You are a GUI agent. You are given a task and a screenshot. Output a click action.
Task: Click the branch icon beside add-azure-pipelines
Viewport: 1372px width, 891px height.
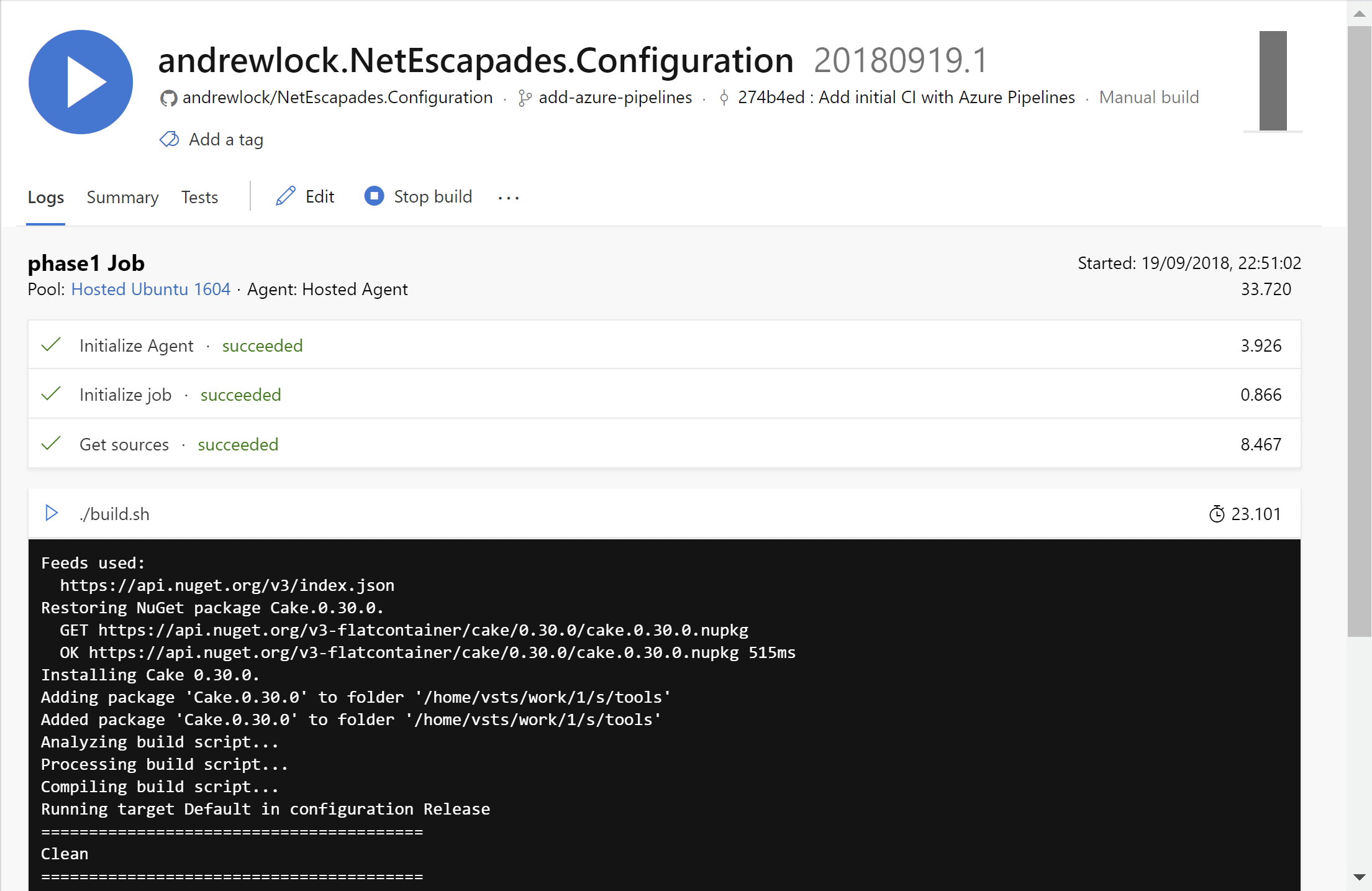pyautogui.click(x=525, y=98)
